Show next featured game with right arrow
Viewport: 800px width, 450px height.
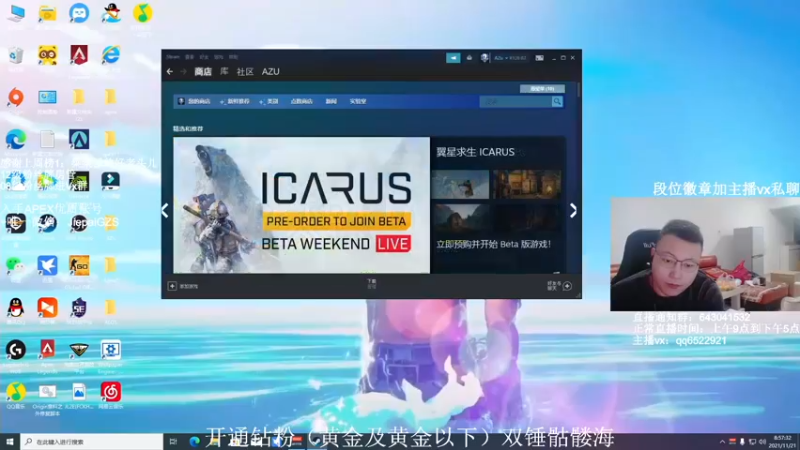point(573,210)
